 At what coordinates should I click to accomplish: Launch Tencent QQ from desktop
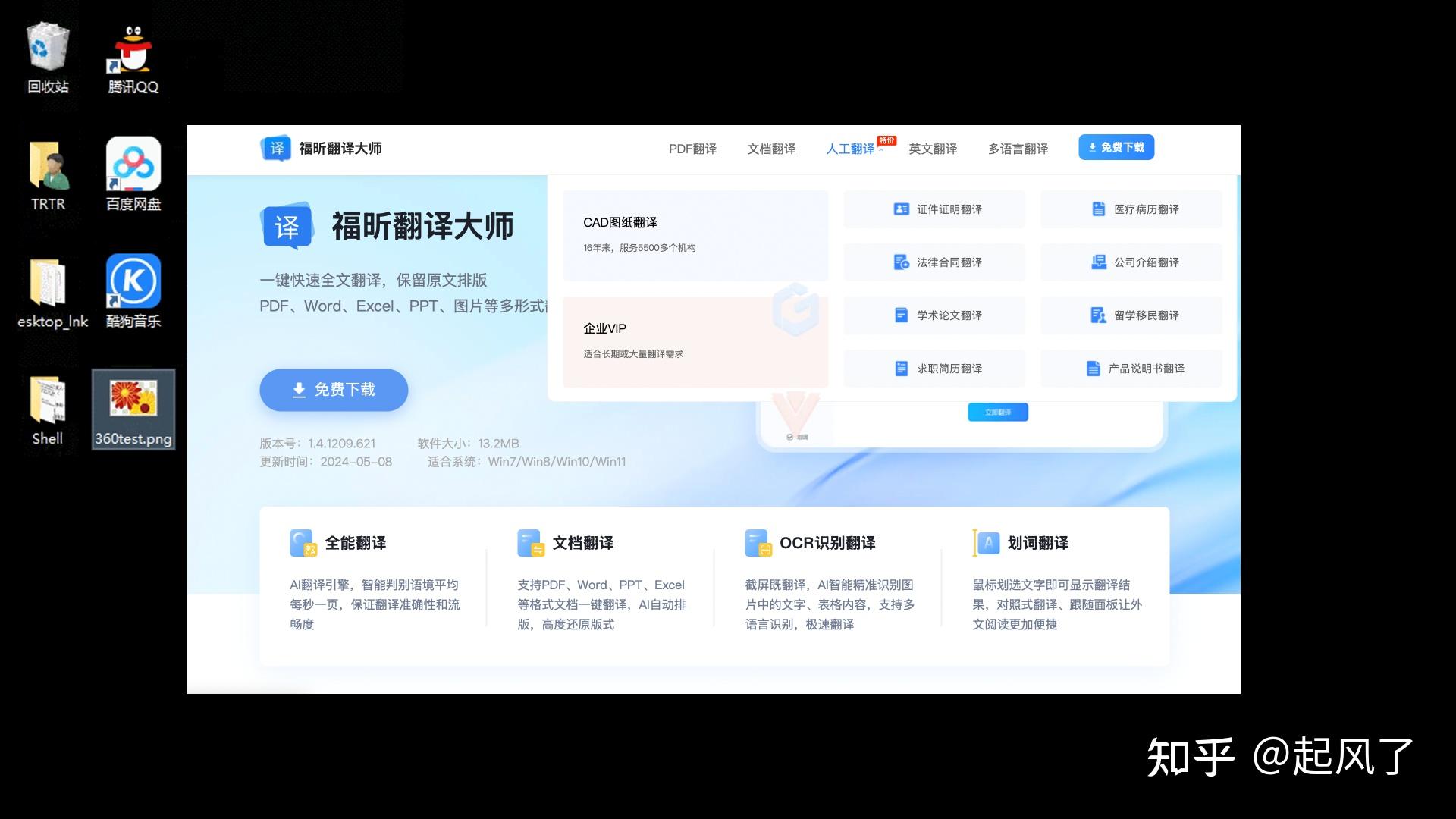coord(133,58)
